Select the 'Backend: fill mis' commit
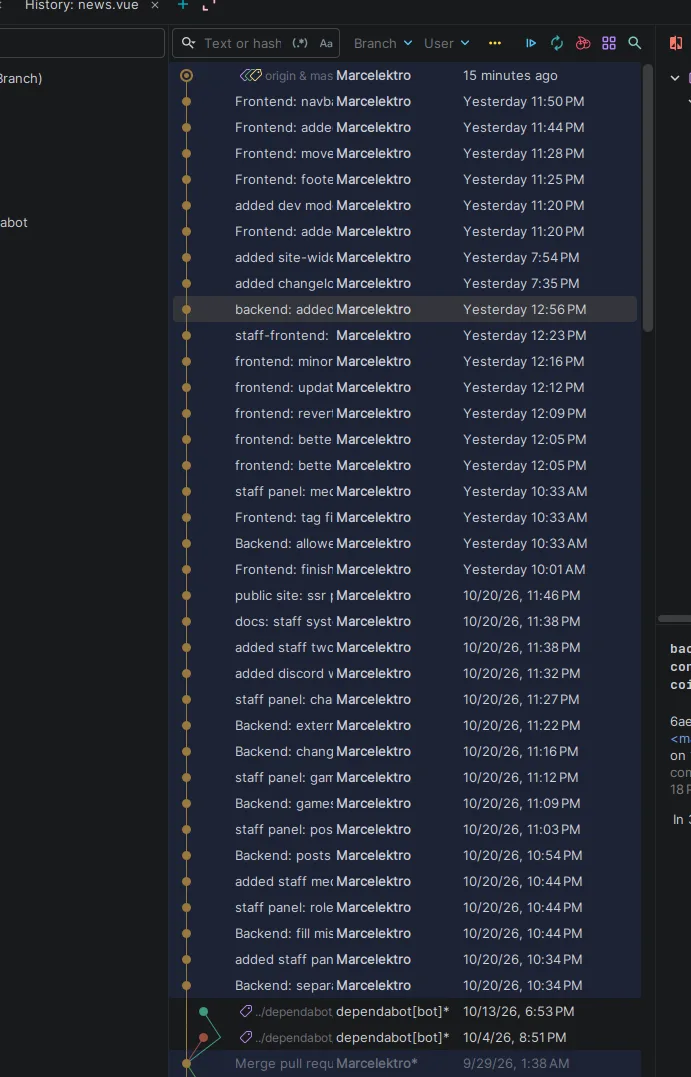The width and height of the screenshot is (691, 1077). point(405,934)
